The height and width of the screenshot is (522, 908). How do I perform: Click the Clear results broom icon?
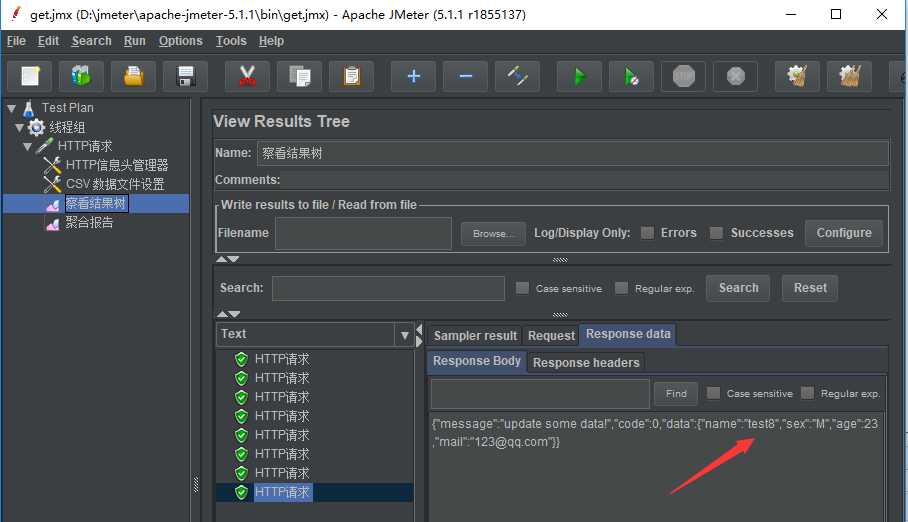point(797,76)
